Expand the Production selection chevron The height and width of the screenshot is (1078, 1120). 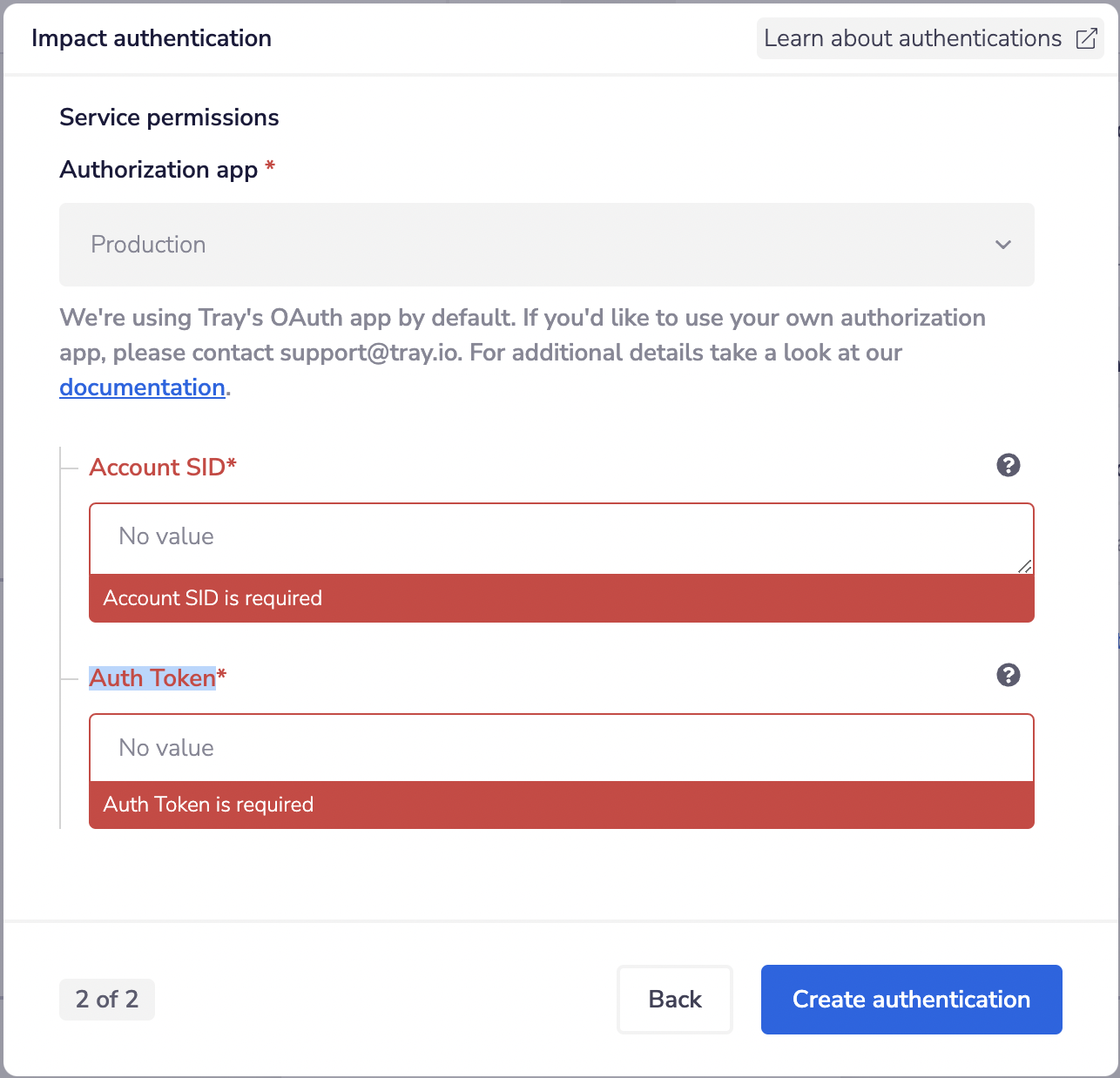click(1002, 245)
